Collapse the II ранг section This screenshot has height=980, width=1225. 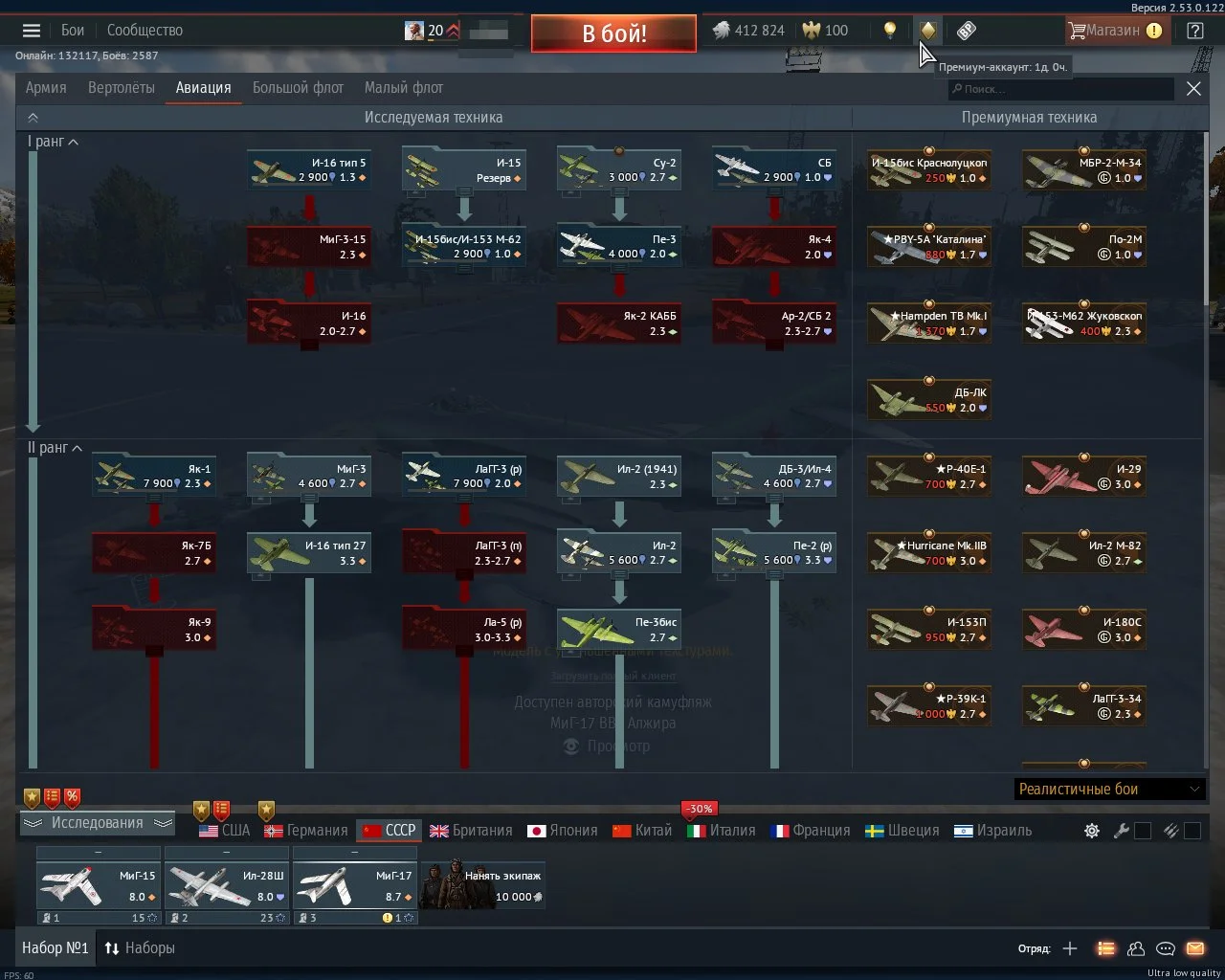pos(56,448)
